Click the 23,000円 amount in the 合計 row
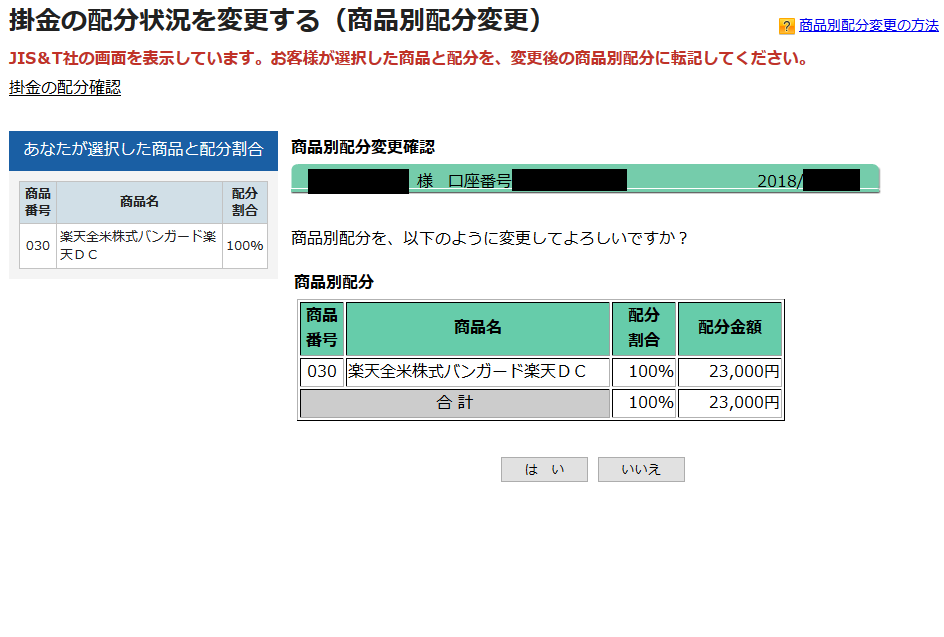This screenshot has height=637, width=944. 730,403
